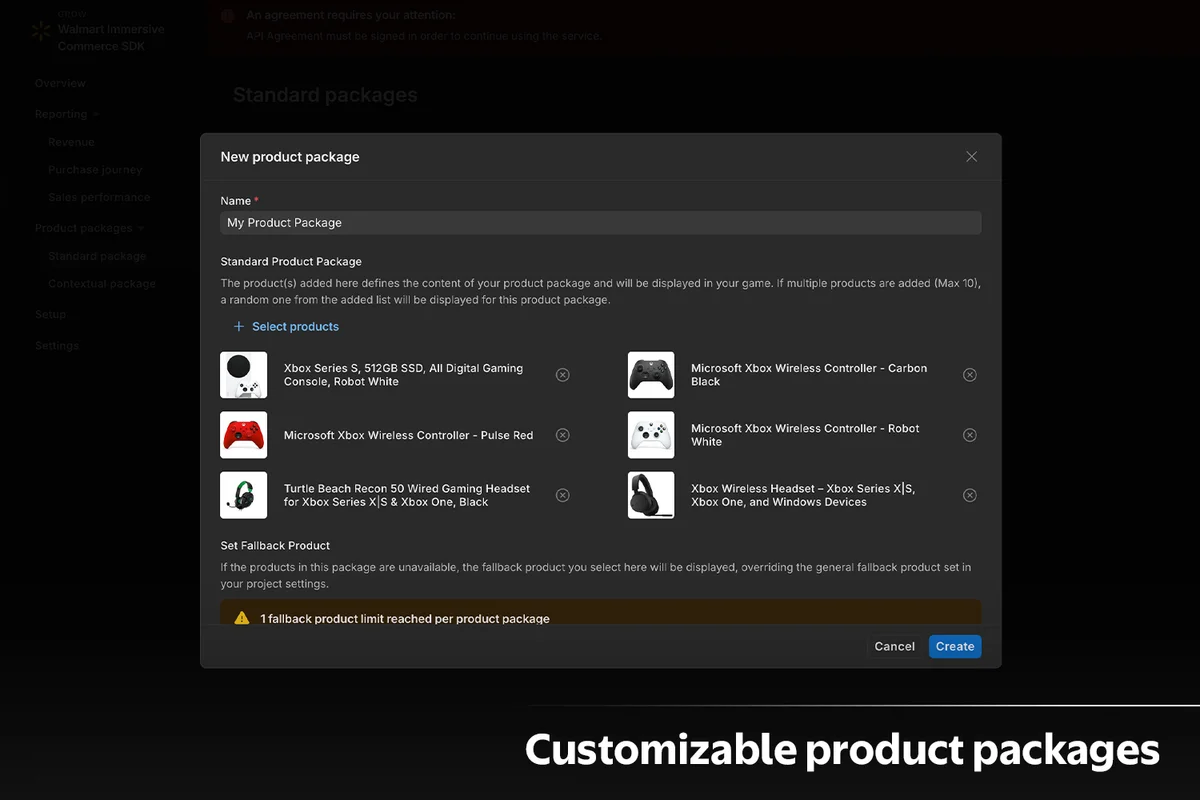Remove Turtle Beach Recon 50 headset

pos(562,495)
